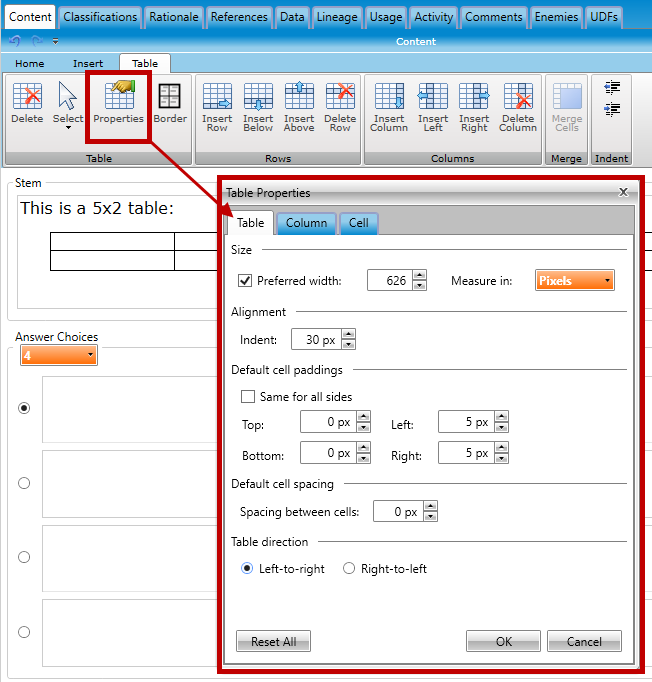Click the Insert Above row icon
This screenshot has height=682, width=652.
(299, 108)
